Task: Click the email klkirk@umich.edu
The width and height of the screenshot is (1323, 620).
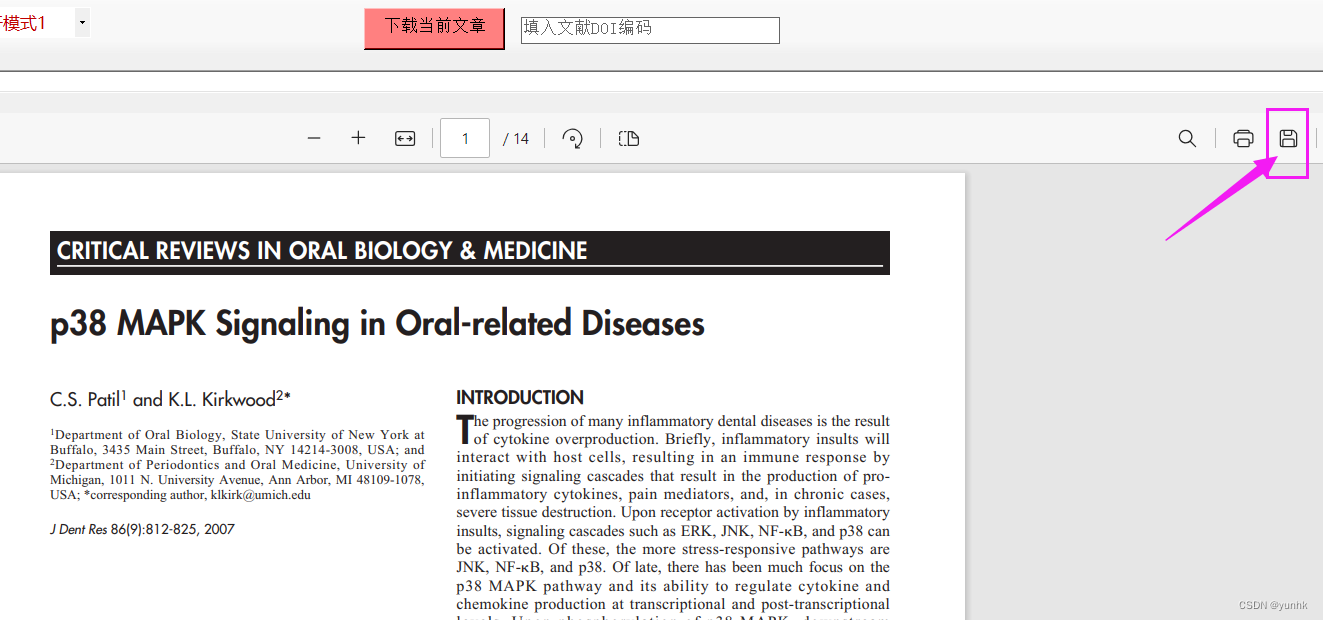Action: [260, 494]
